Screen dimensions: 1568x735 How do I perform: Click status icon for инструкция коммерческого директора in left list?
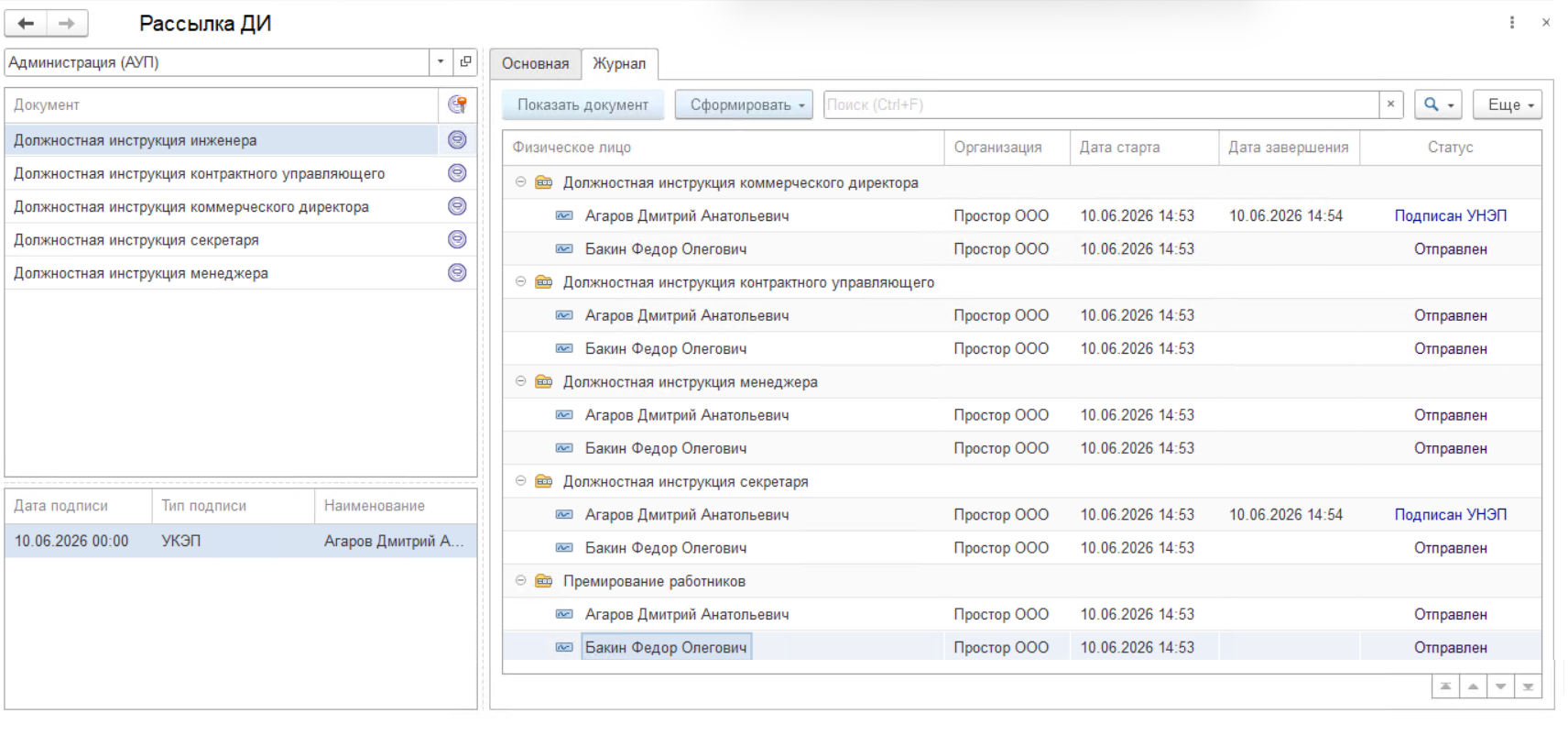[x=457, y=206]
